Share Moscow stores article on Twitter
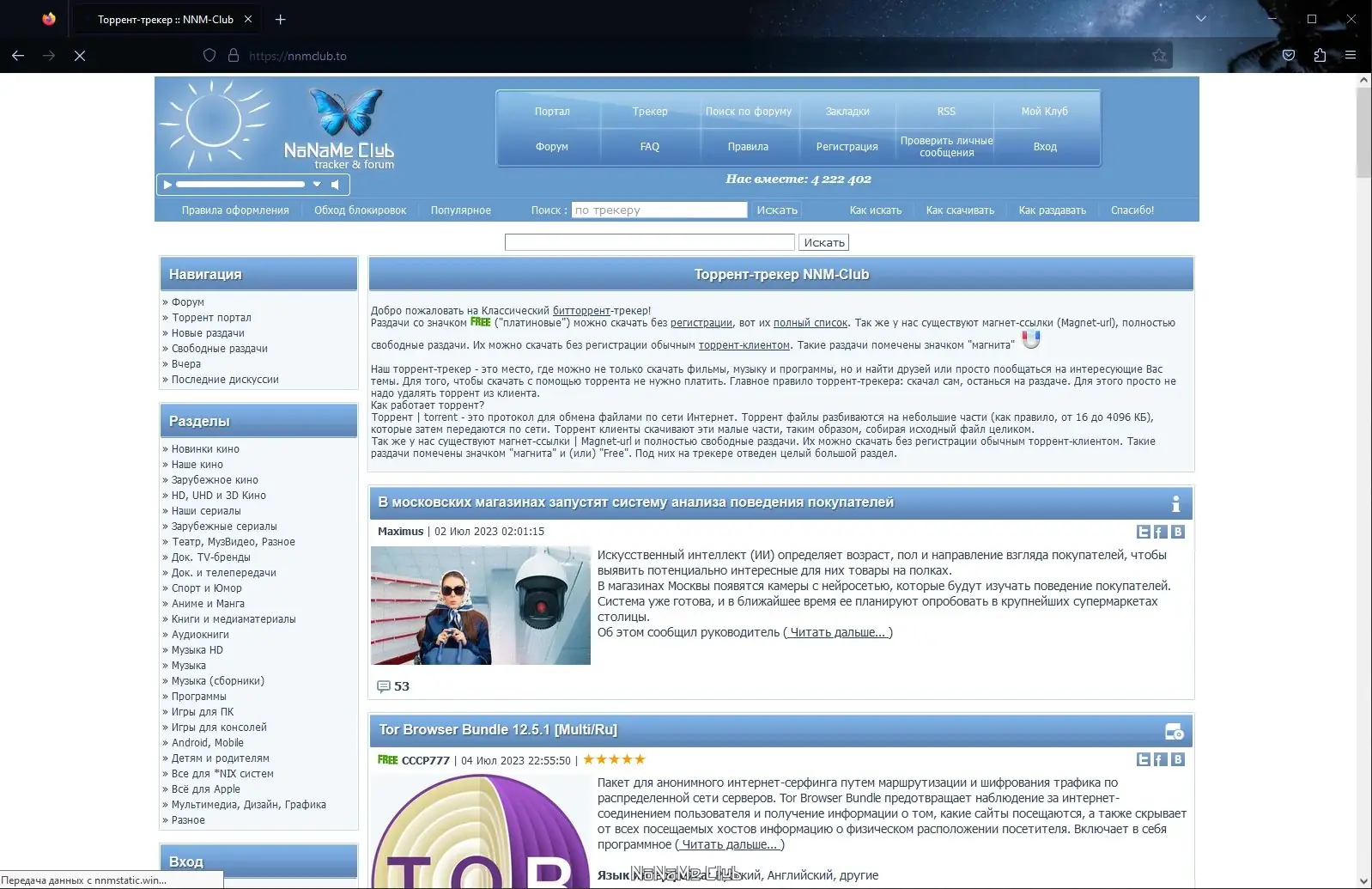Screen dimensions: 1372x889 [1144, 532]
